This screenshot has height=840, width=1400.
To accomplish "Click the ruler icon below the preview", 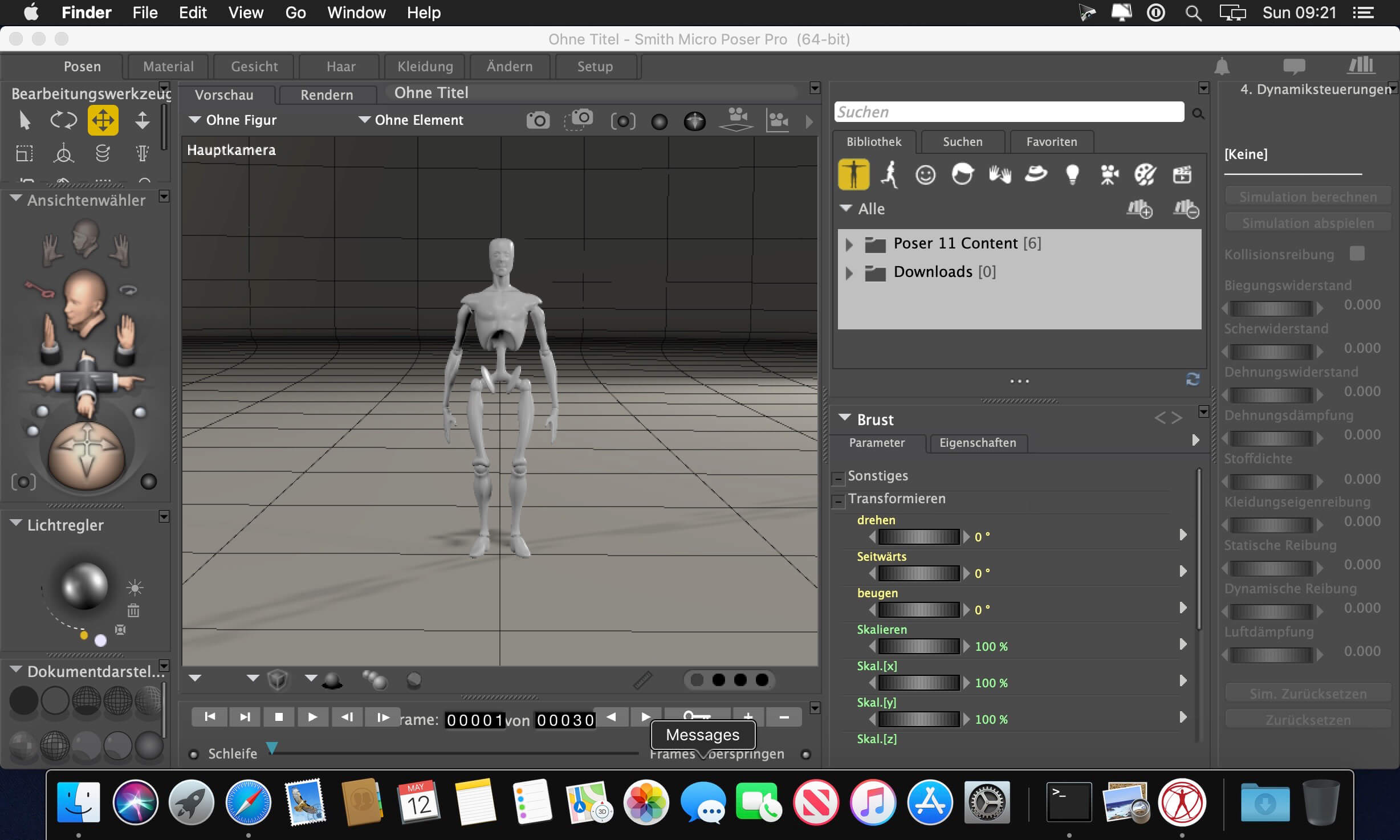I will 642,680.
